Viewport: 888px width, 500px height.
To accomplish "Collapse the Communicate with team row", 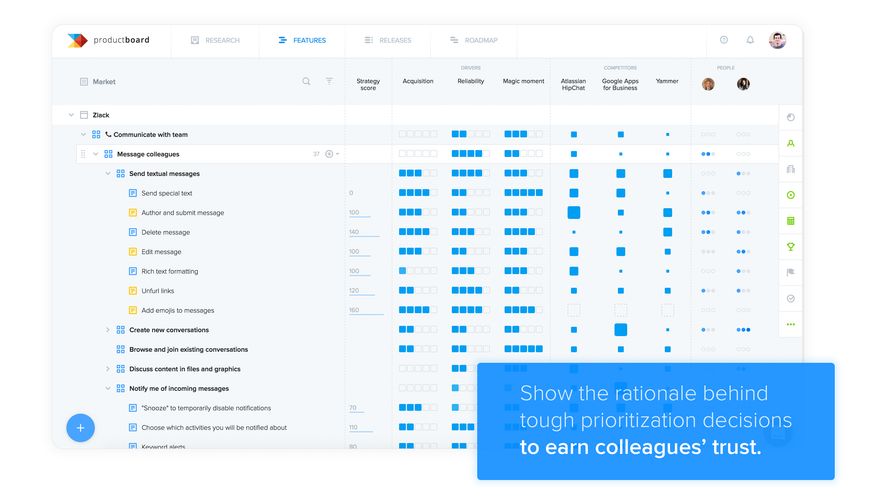I will 83,134.
